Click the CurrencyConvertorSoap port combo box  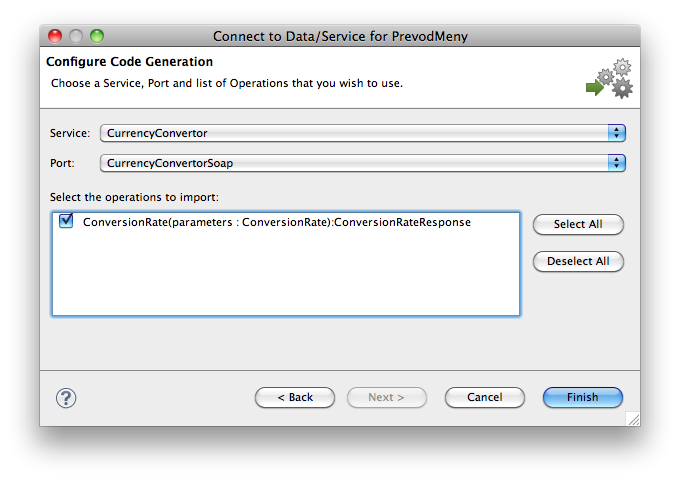coord(363,163)
